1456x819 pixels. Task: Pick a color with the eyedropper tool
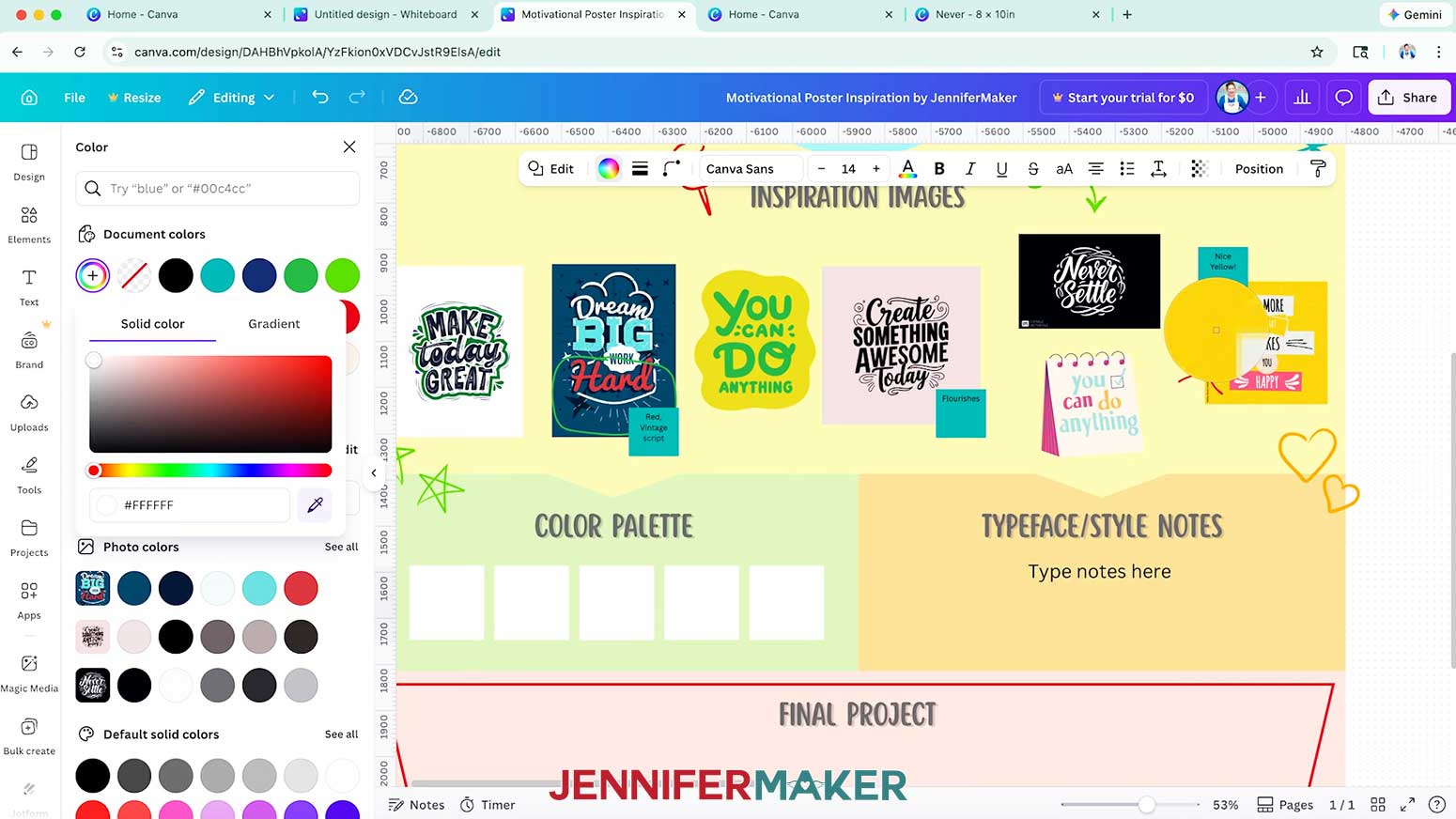point(316,505)
